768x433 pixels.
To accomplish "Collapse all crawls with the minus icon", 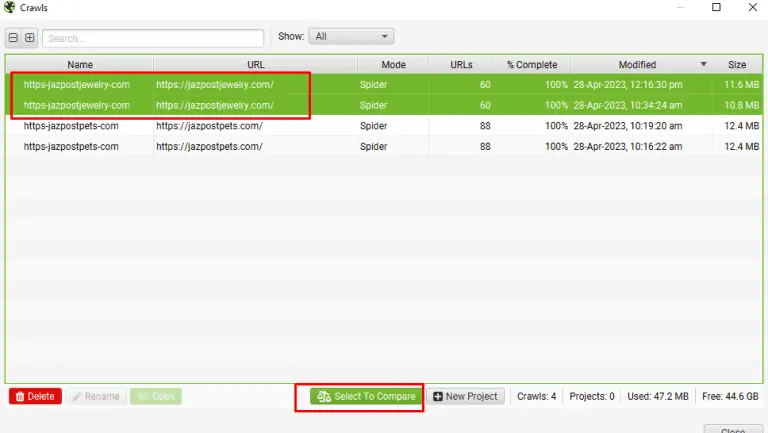I will point(13,38).
